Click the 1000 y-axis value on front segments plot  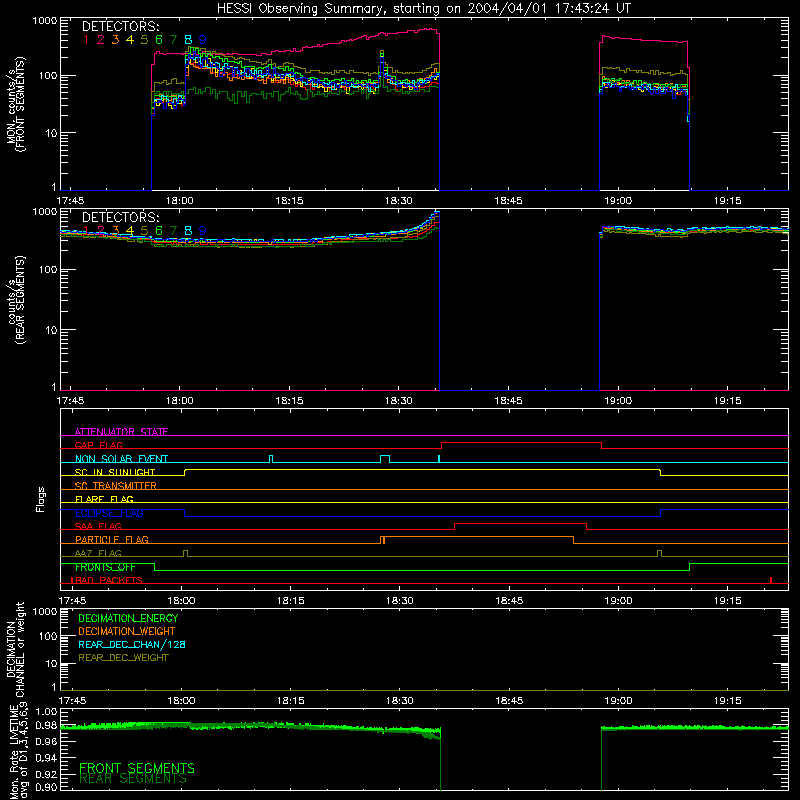45,21
